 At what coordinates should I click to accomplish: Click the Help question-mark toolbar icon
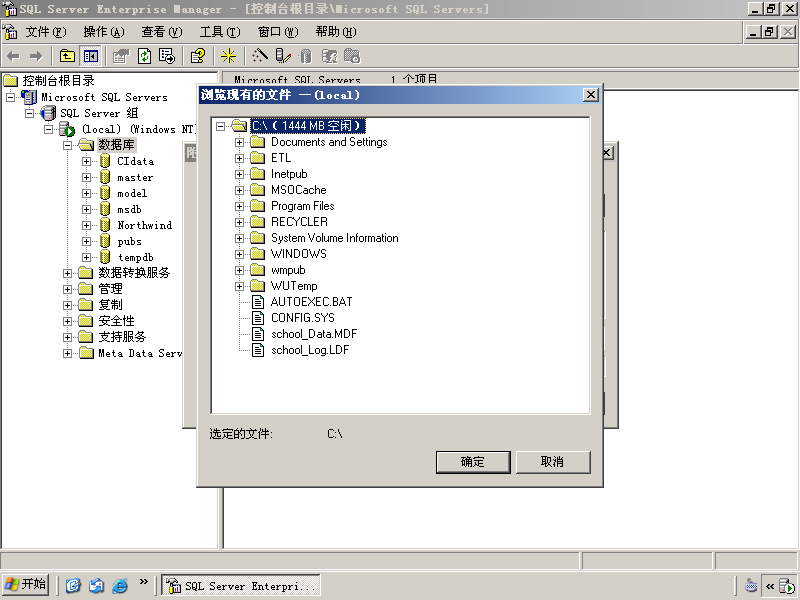pos(197,56)
